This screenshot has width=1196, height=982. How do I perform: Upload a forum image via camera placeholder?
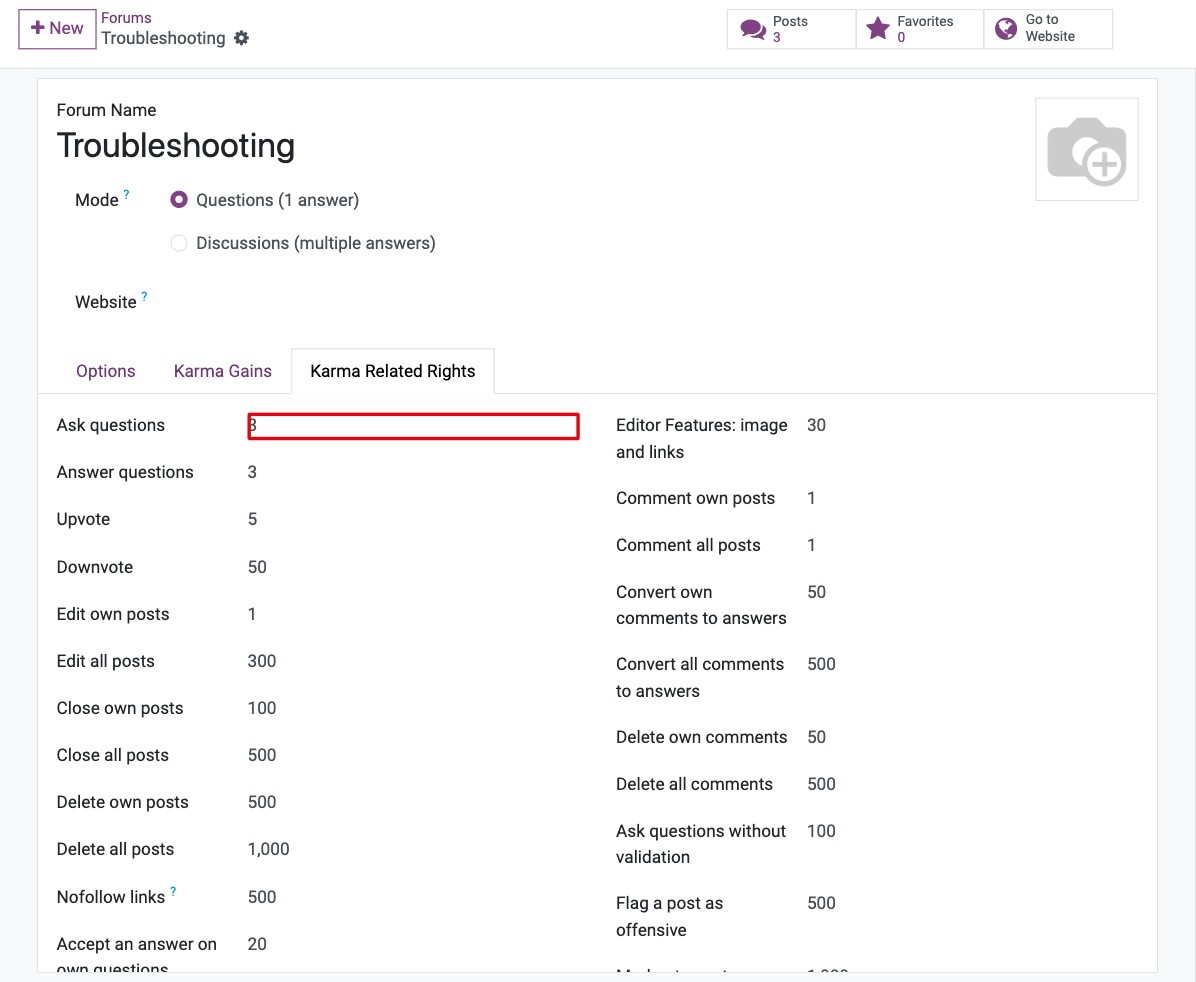coord(1087,150)
